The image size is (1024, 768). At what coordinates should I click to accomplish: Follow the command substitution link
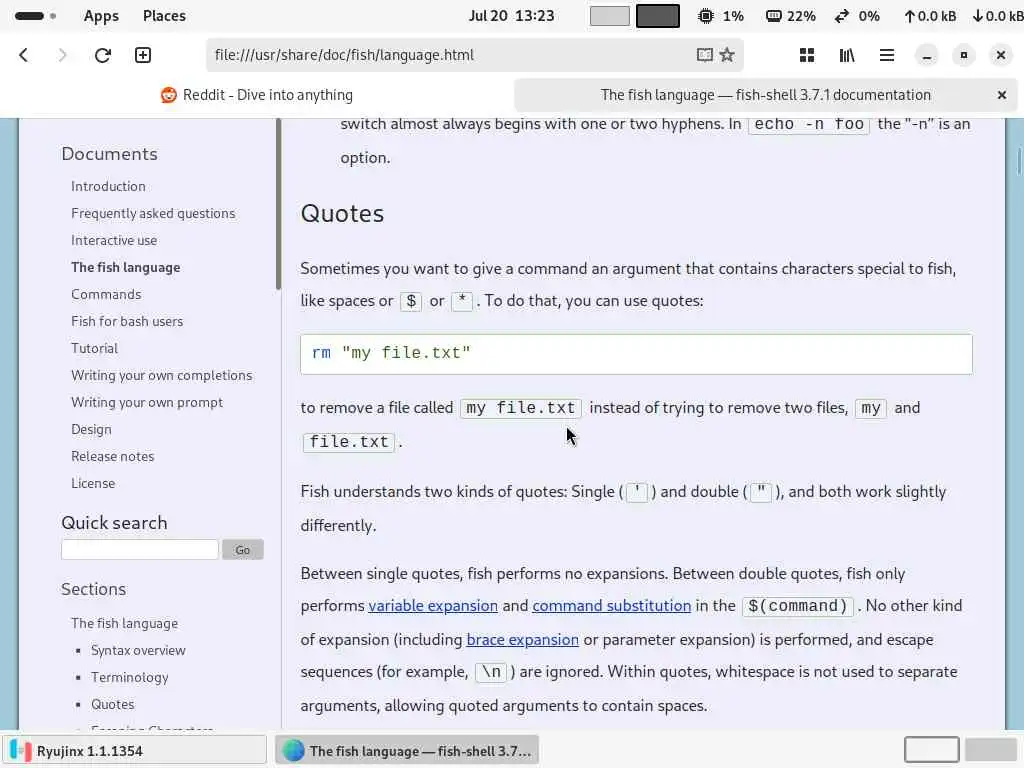click(x=612, y=606)
